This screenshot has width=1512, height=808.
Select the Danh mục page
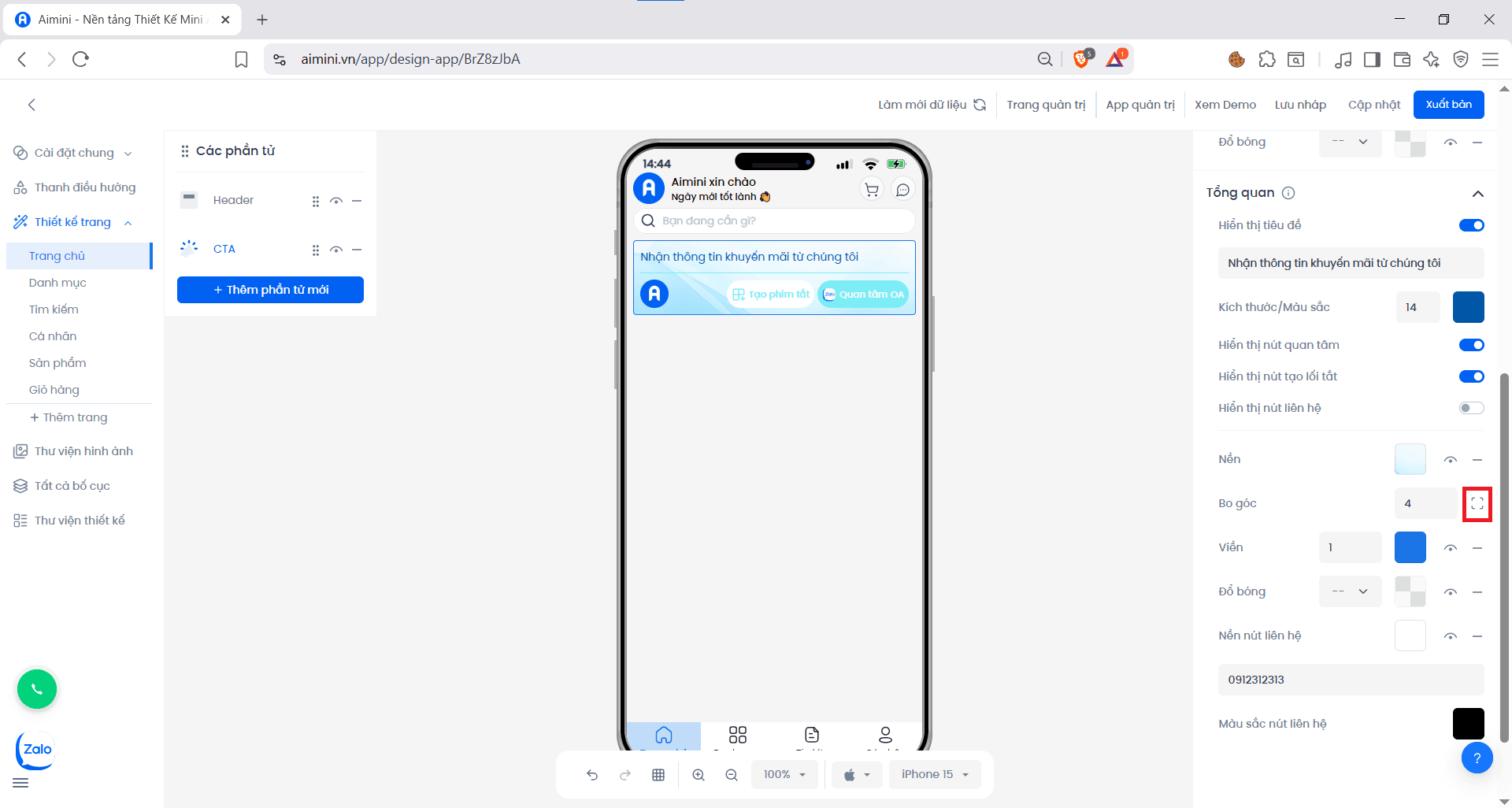click(57, 282)
